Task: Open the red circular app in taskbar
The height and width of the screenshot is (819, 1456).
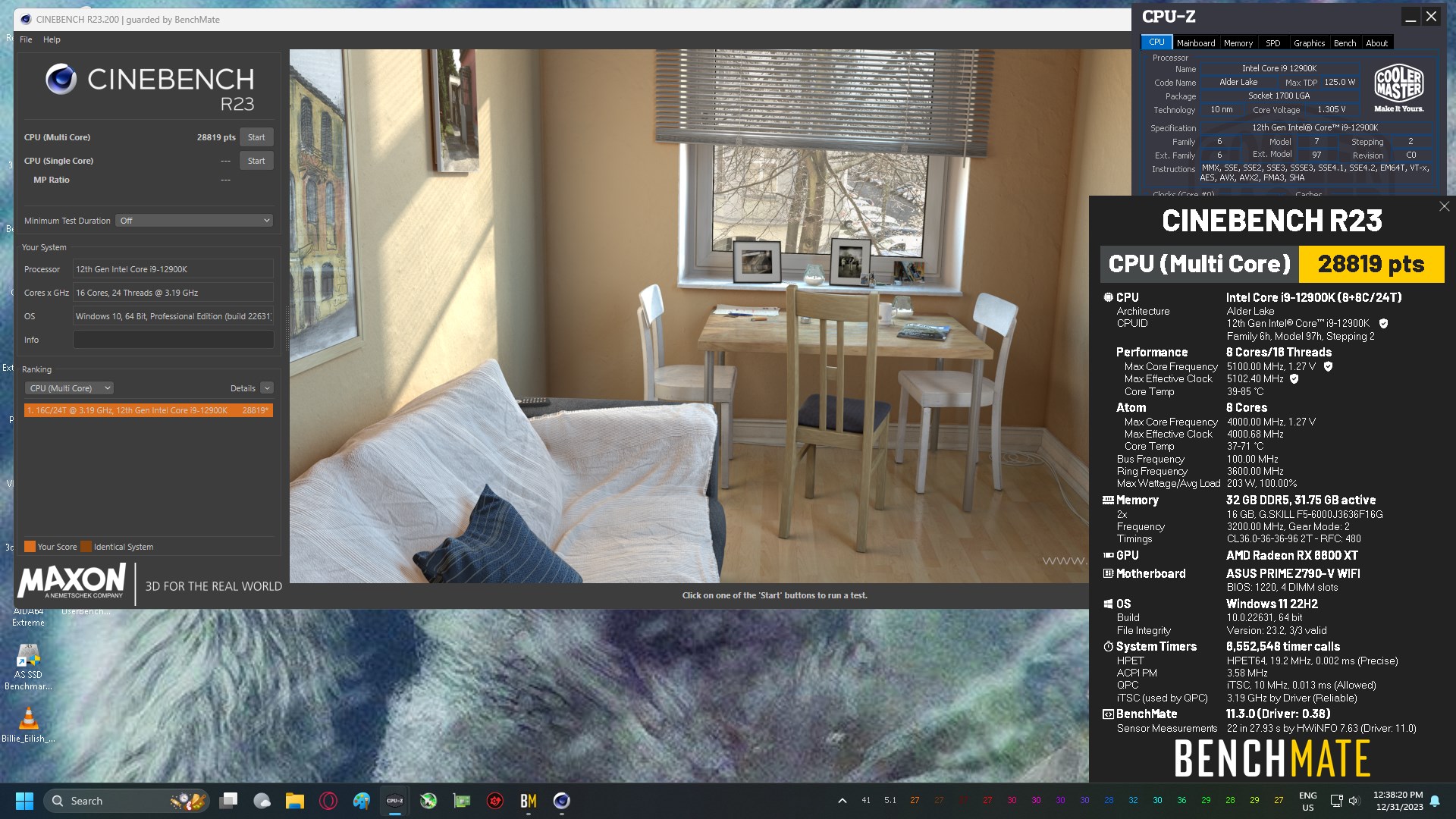Action: point(495,801)
